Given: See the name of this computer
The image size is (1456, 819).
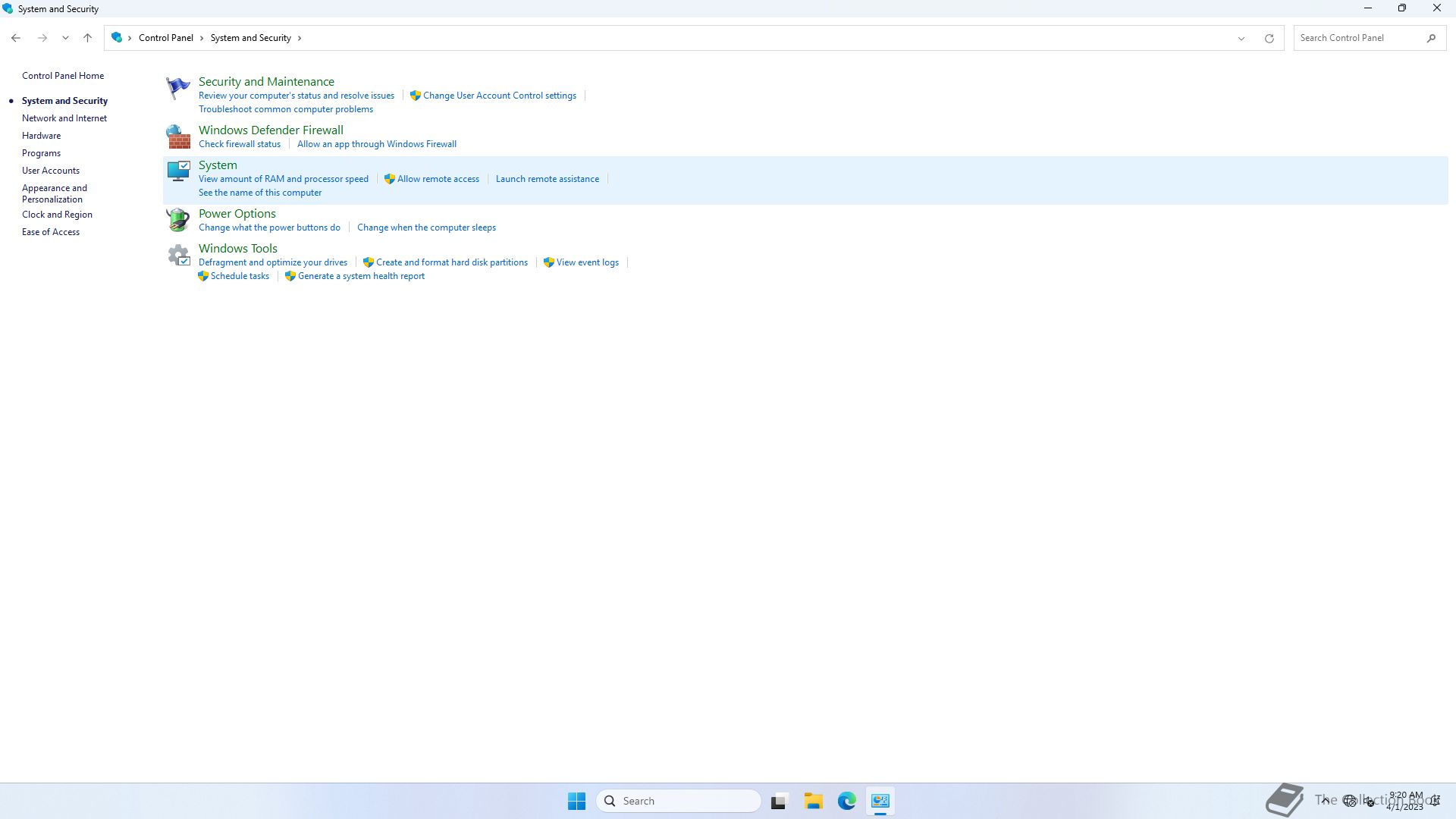Looking at the screenshot, I should tap(260, 193).
